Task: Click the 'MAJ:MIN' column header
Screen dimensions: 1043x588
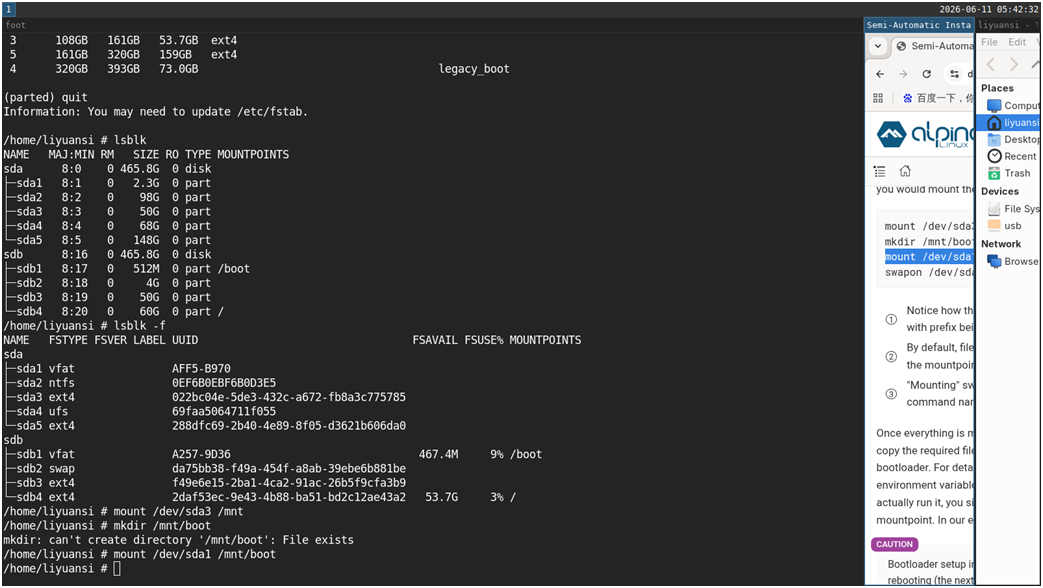Action: click(x=71, y=154)
